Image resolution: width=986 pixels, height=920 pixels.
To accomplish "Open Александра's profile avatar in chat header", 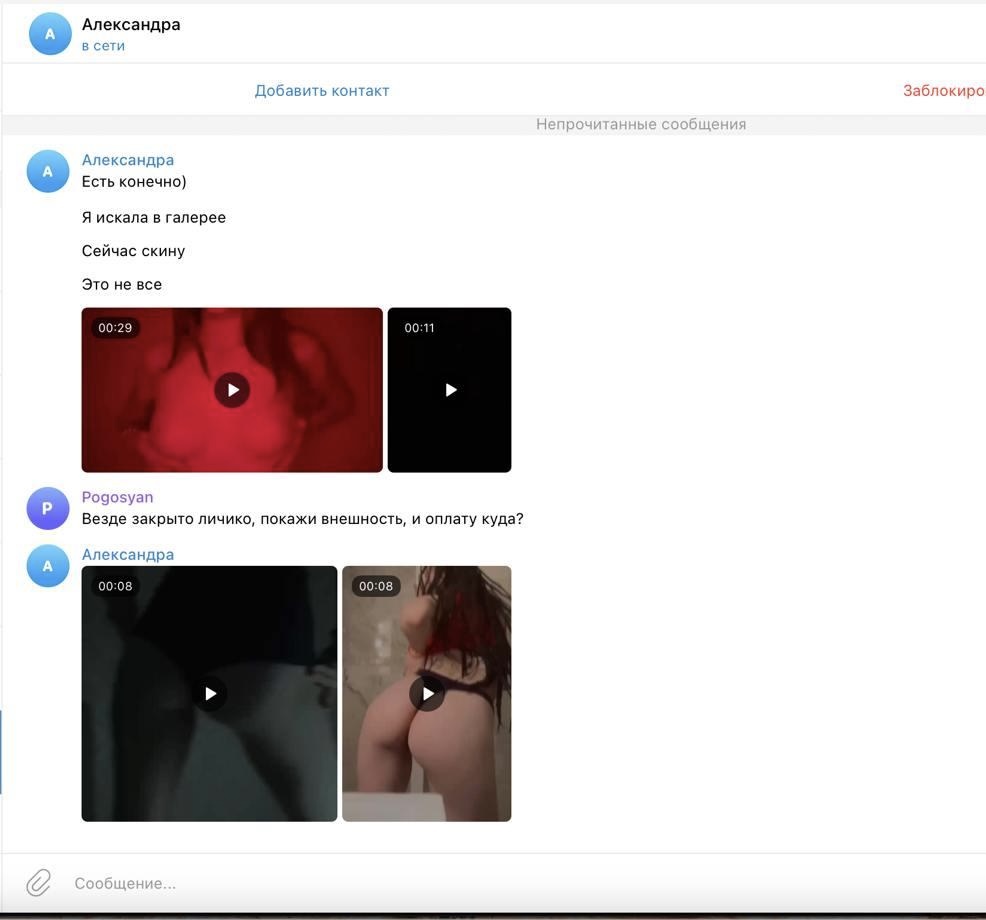I will click(50, 34).
